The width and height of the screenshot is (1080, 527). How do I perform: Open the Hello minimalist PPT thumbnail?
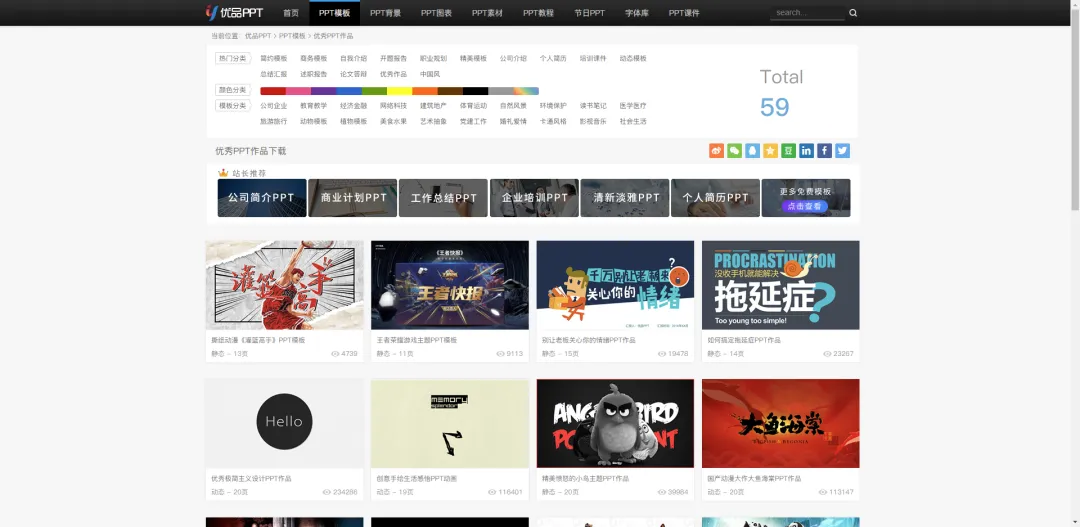click(284, 424)
